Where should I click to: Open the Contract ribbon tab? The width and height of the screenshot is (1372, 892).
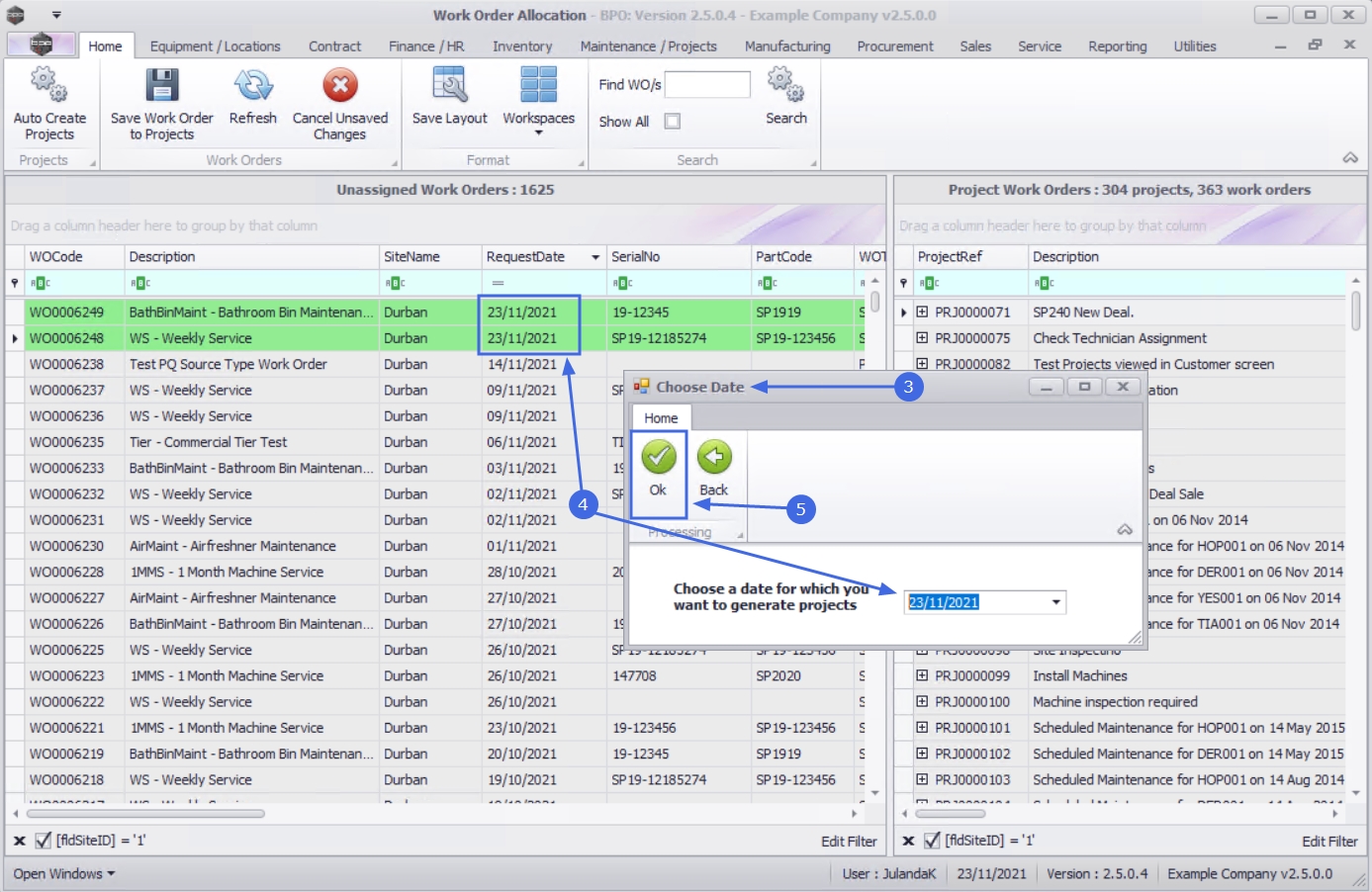[334, 46]
